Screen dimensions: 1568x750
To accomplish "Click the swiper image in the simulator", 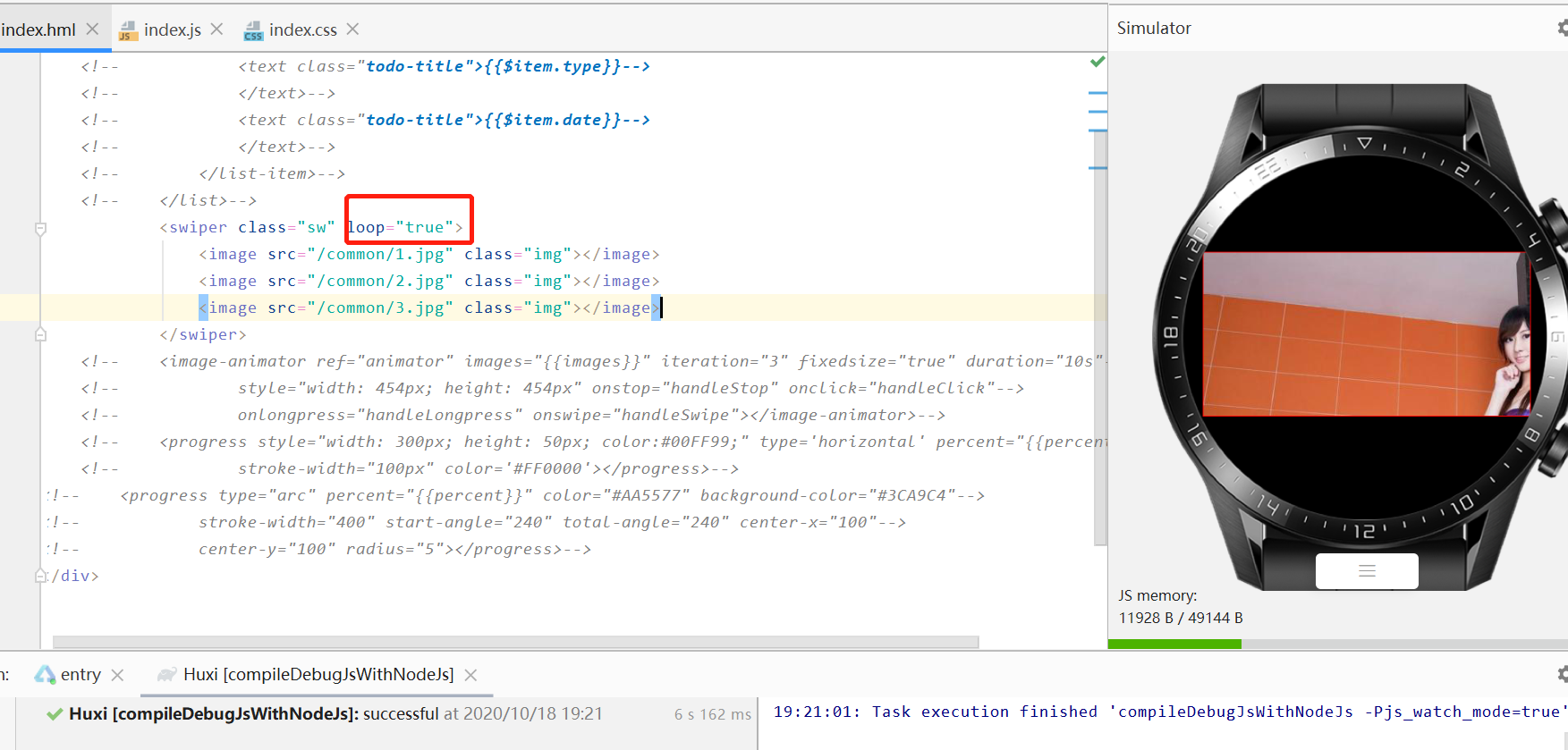I will (x=1367, y=334).
